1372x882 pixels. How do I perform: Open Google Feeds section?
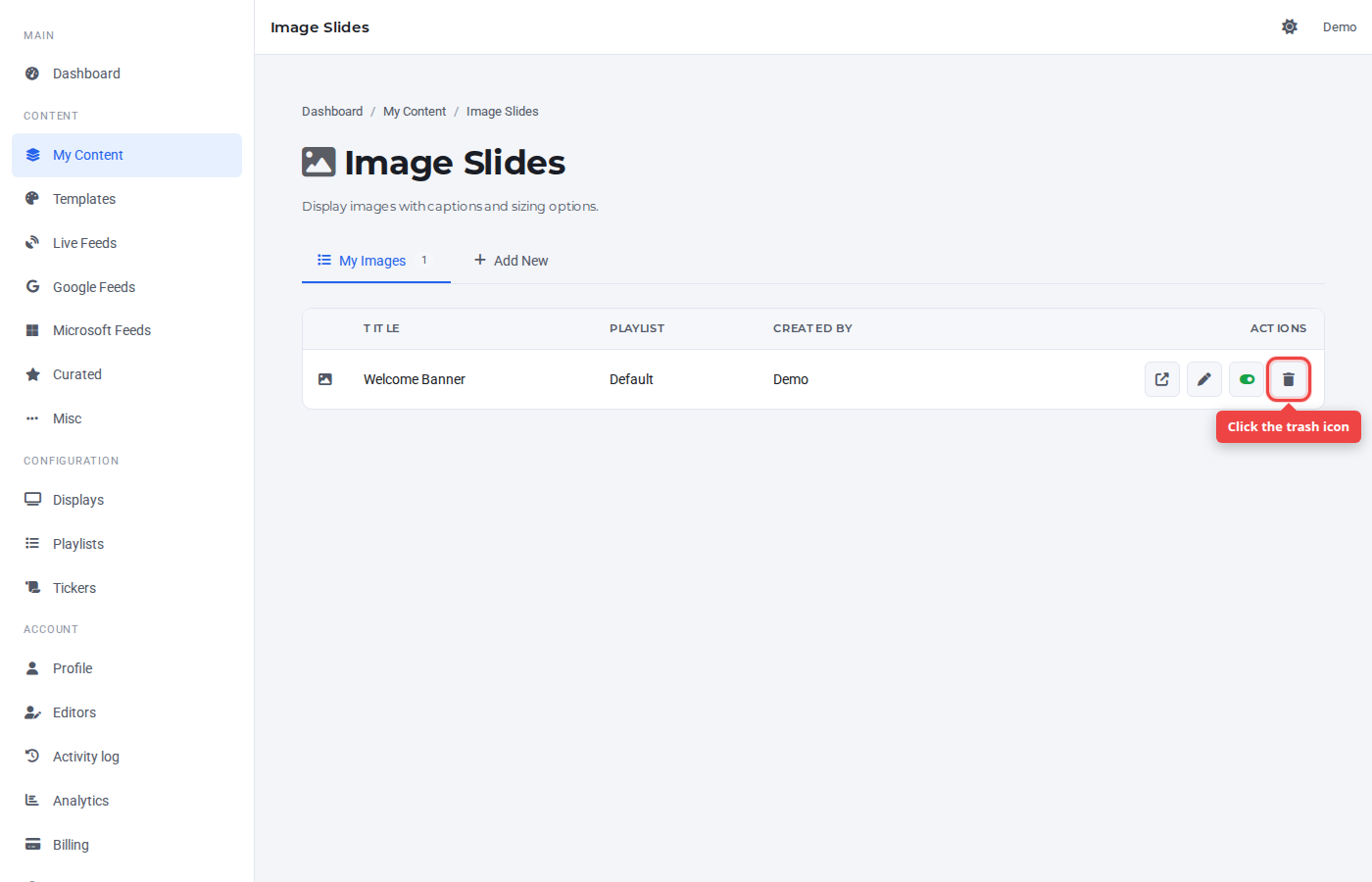[127, 287]
